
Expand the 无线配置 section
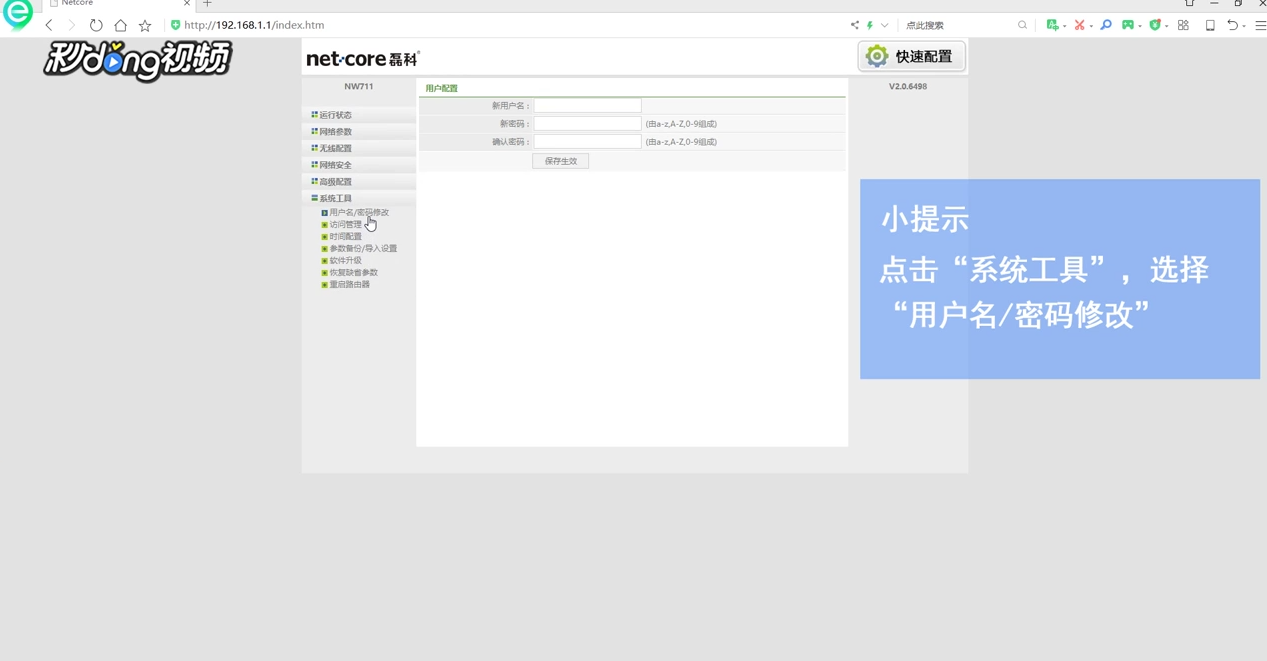[335, 147]
